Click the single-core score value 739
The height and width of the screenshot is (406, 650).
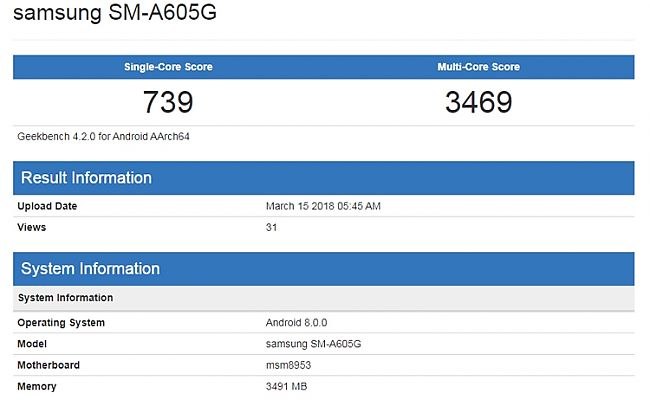(x=168, y=102)
